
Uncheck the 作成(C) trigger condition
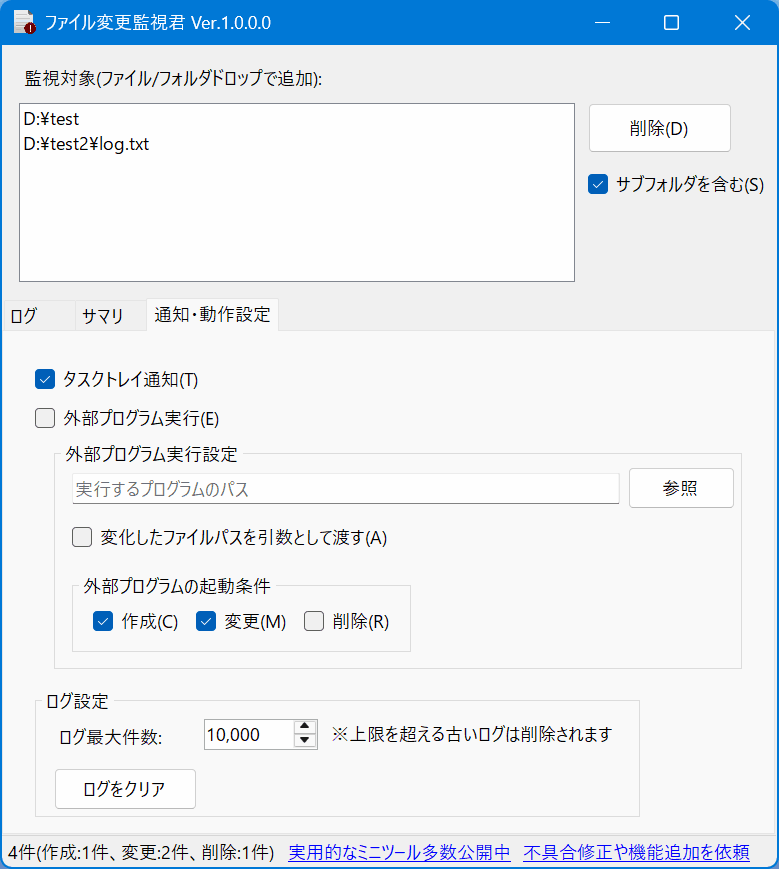click(103, 621)
